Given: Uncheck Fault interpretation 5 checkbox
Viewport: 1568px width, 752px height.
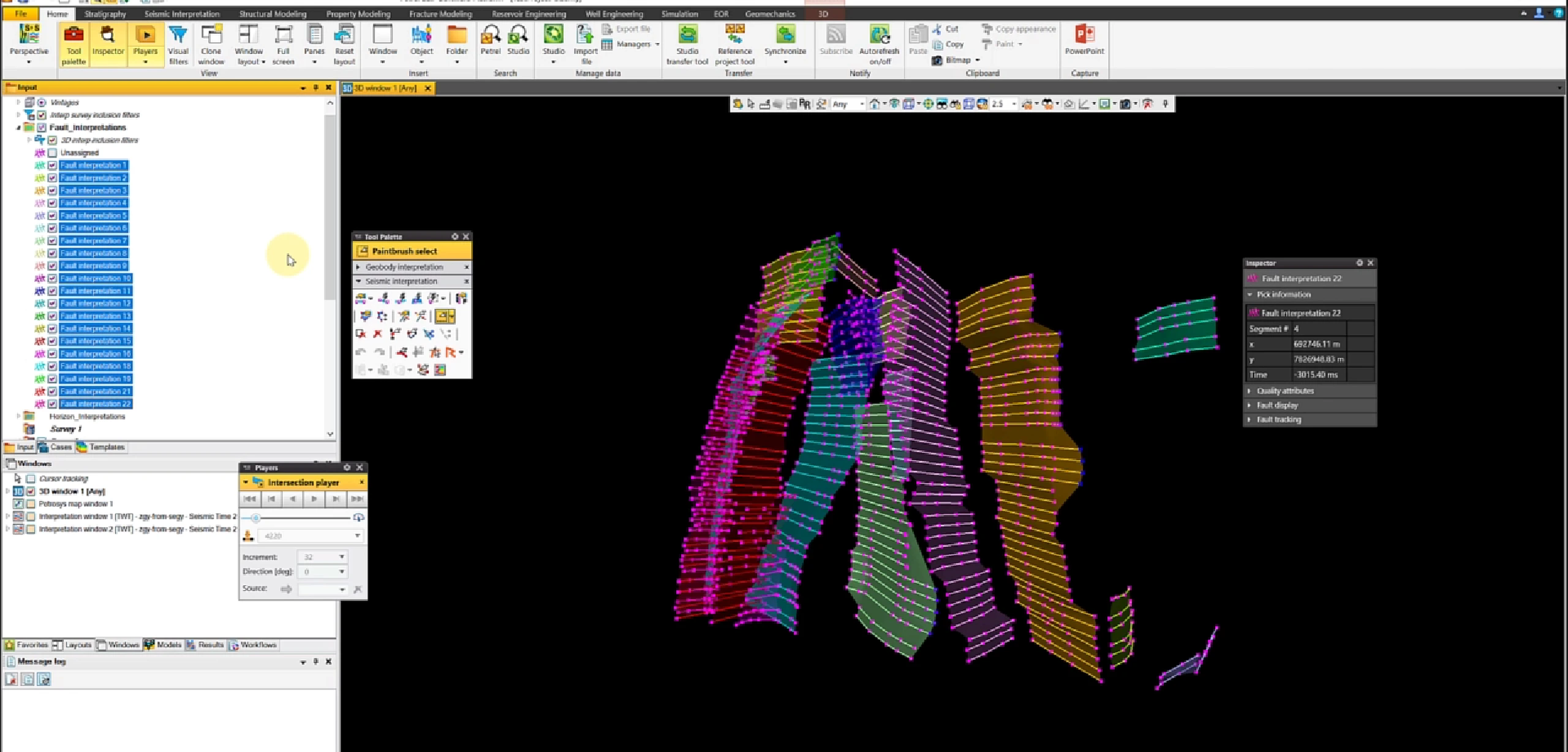Looking at the screenshot, I should point(52,216).
